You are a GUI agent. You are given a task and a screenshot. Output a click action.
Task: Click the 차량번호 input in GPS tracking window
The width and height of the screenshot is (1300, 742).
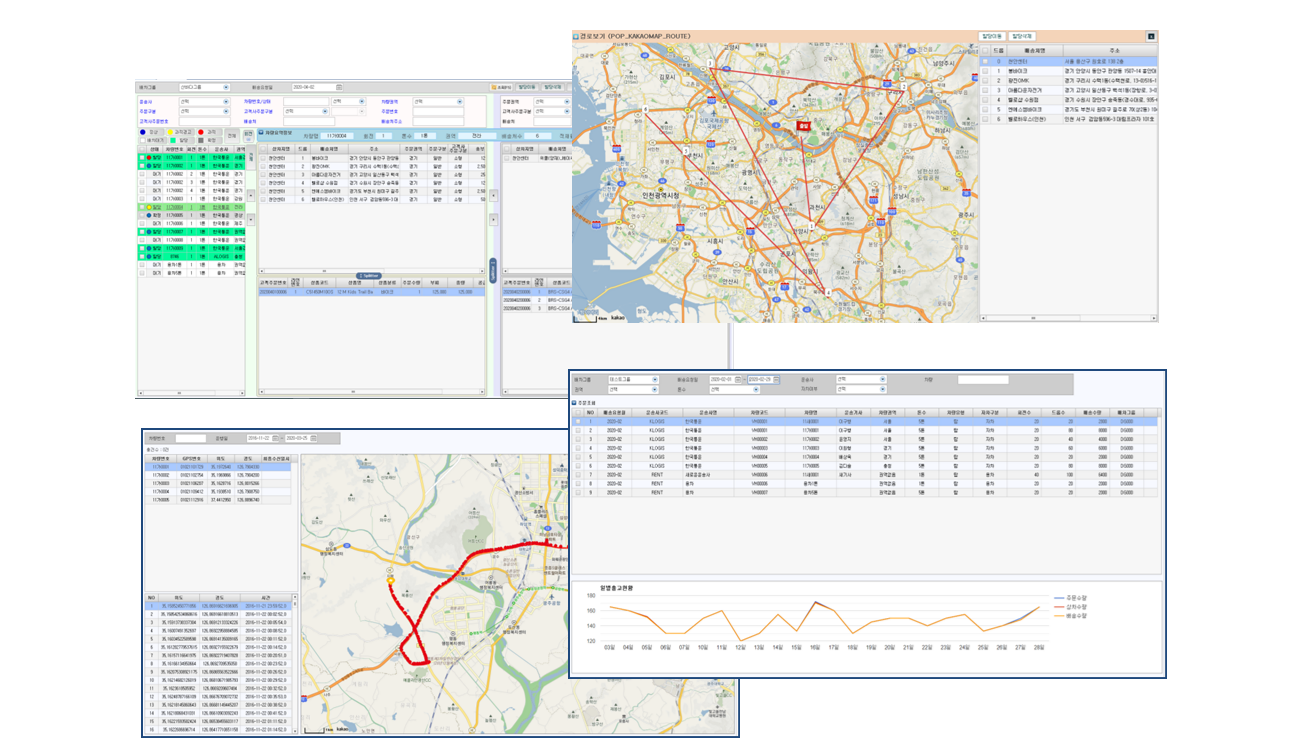[x=191, y=438]
